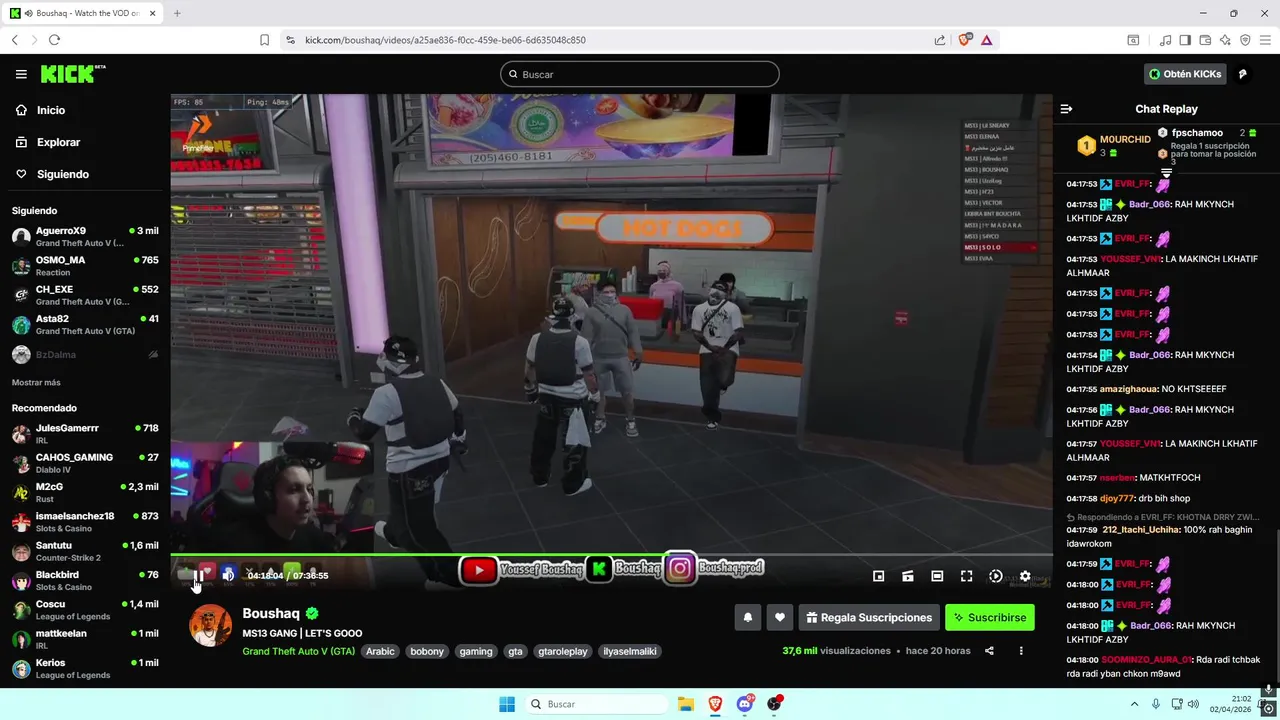Reload the browser page

54,40
